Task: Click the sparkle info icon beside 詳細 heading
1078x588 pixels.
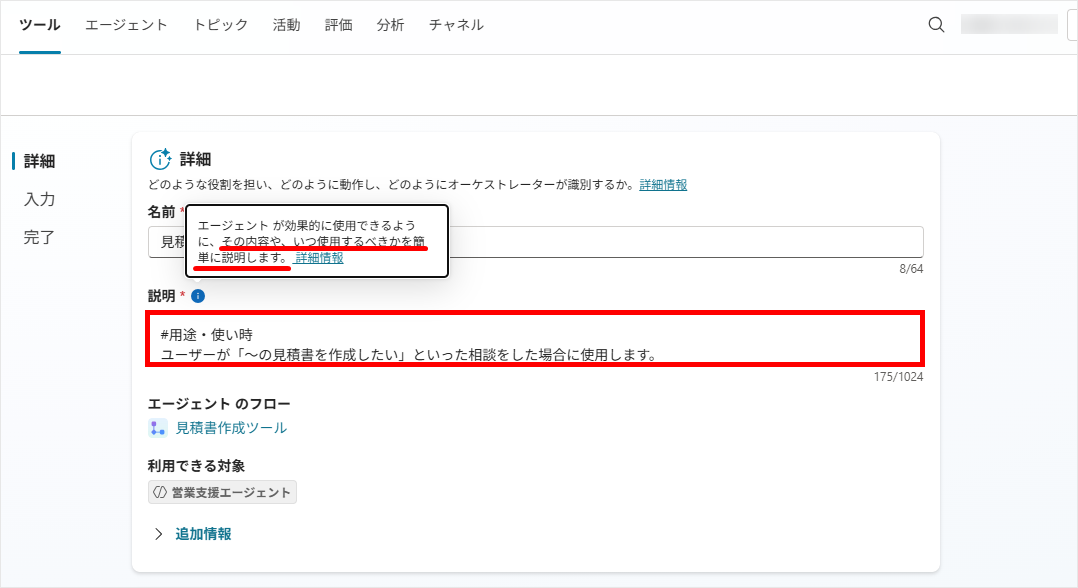Action: [160, 159]
